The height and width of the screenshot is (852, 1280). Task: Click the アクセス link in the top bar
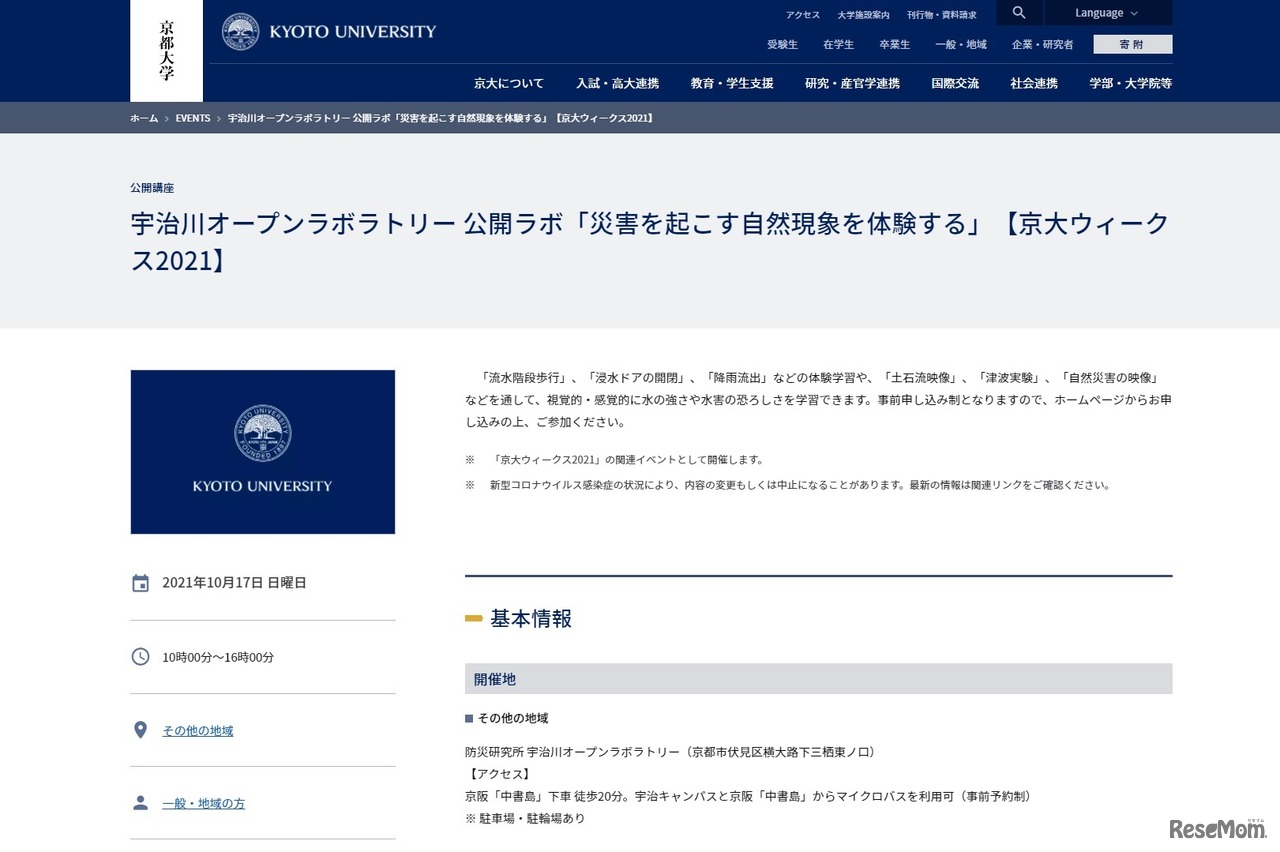click(802, 14)
